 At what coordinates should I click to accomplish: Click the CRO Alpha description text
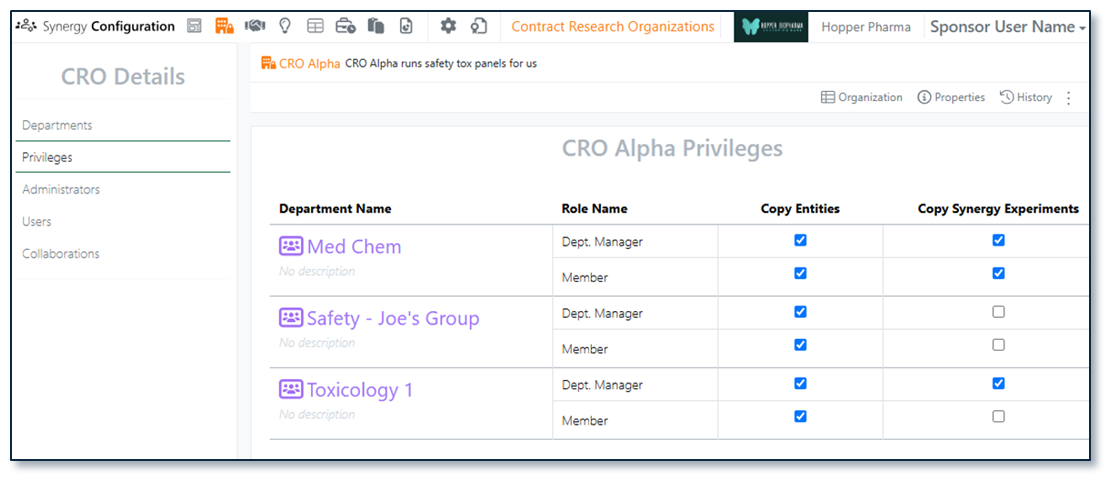[x=441, y=63]
